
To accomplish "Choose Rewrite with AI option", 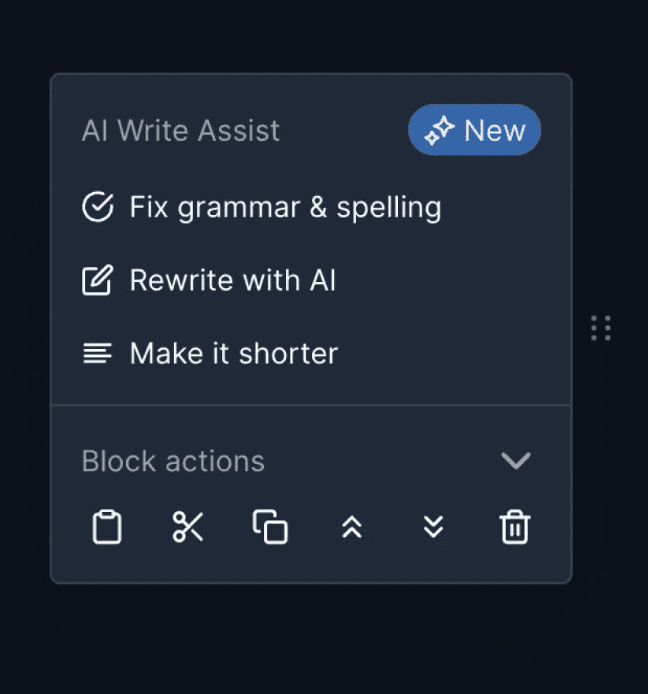I will click(232, 281).
